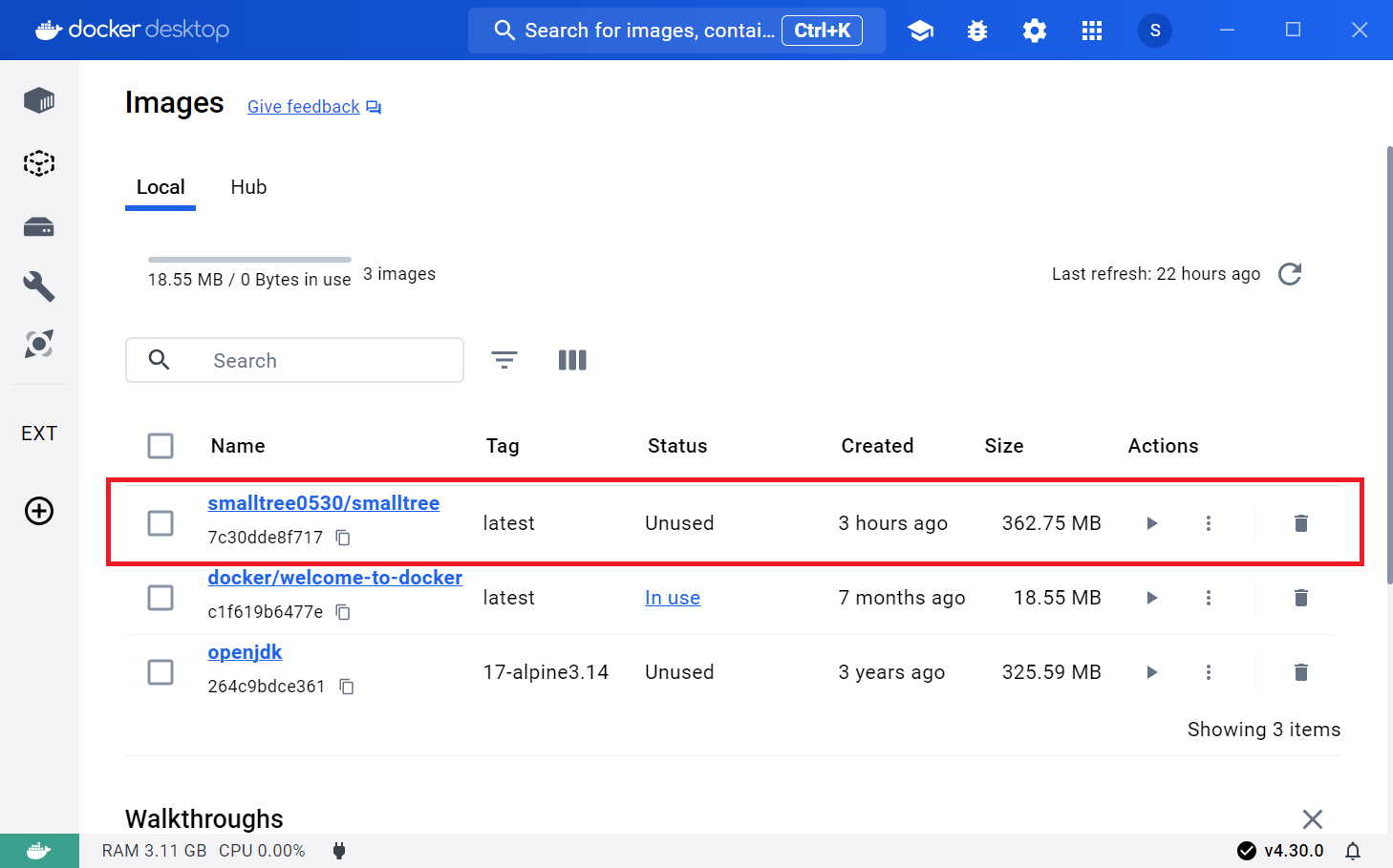Run the smalltree0530/smalltree image
This screenshot has height=868, width=1393.
1152,523
